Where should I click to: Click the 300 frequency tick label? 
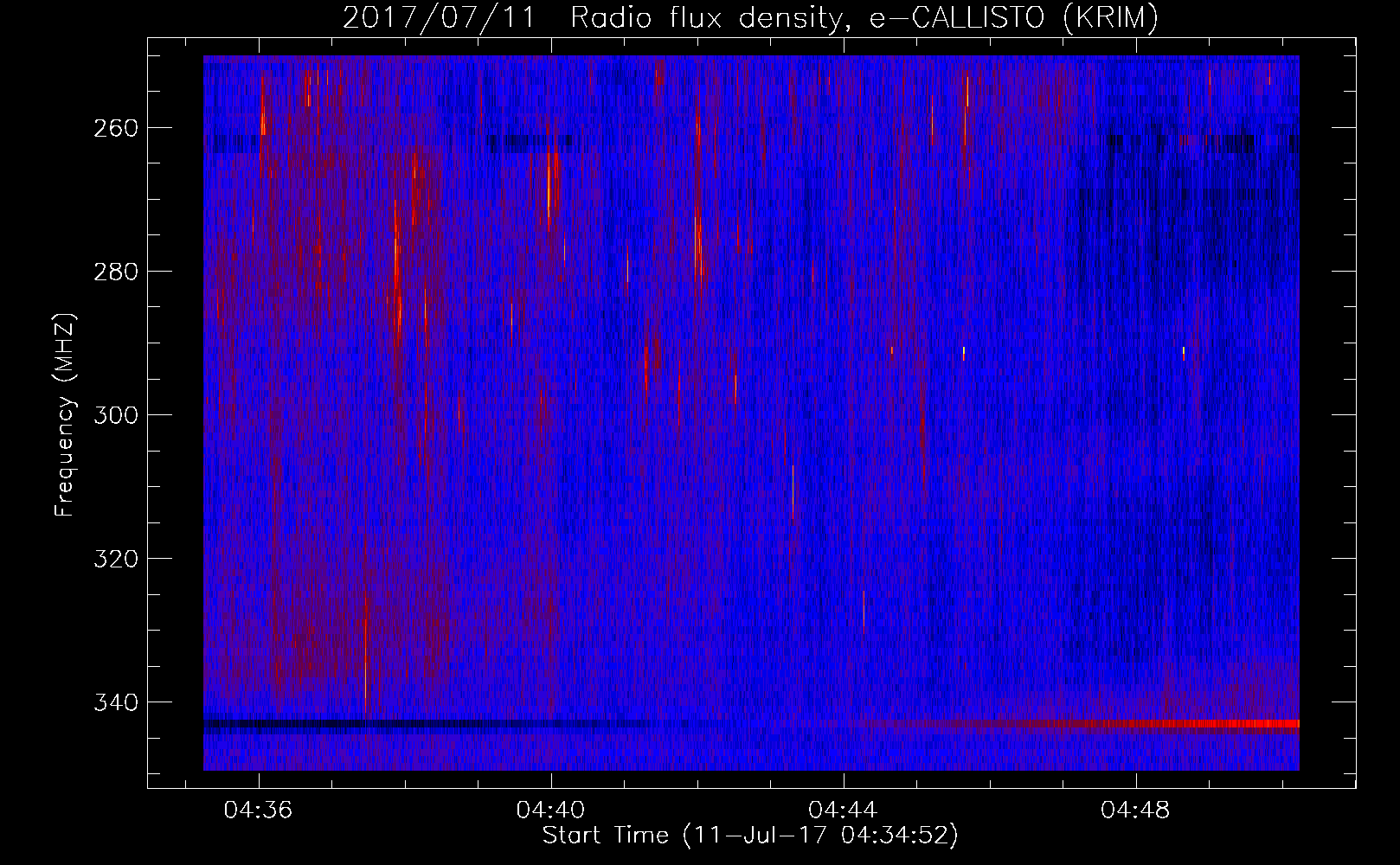tap(114, 415)
